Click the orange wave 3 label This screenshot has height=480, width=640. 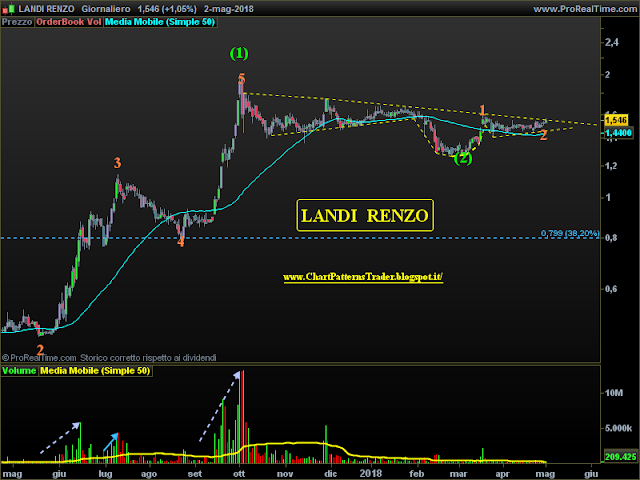118,163
